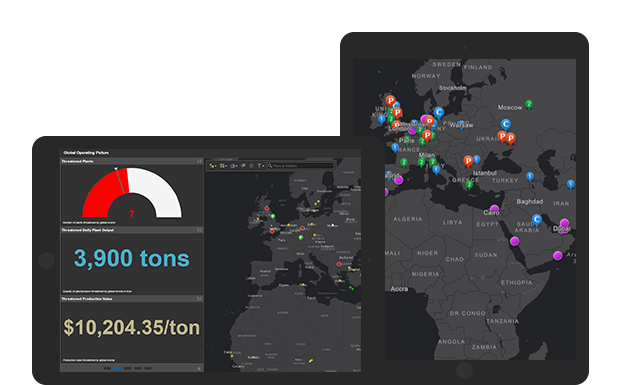Select the orange P marker near Istanbul
Image resolution: width=621 pixels, height=385 pixels.
click(468, 161)
